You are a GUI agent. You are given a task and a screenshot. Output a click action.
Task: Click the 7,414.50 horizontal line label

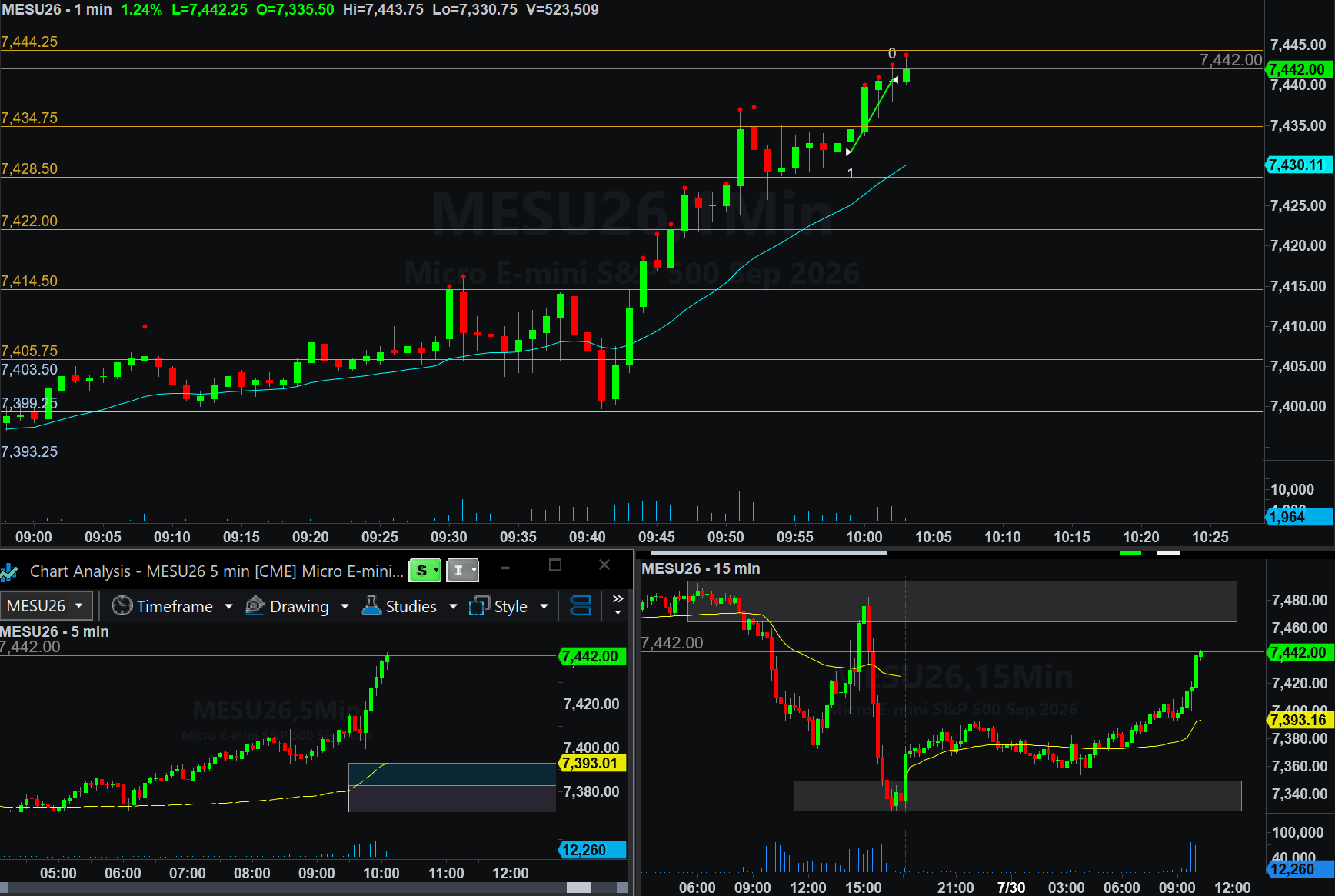click(x=29, y=281)
